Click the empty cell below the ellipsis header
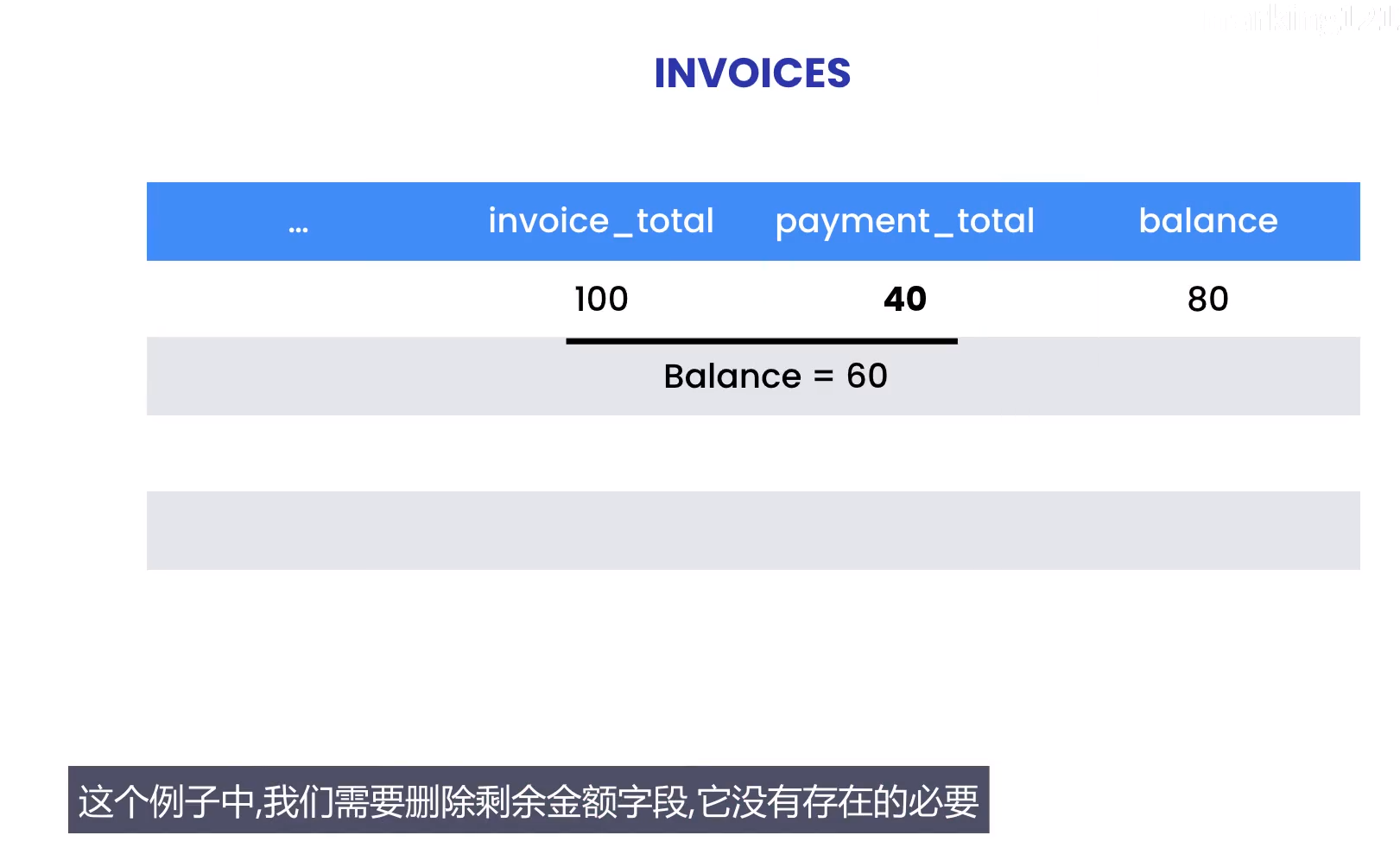Image resolution: width=1400 pixels, height=848 pixels. [298, 299]
